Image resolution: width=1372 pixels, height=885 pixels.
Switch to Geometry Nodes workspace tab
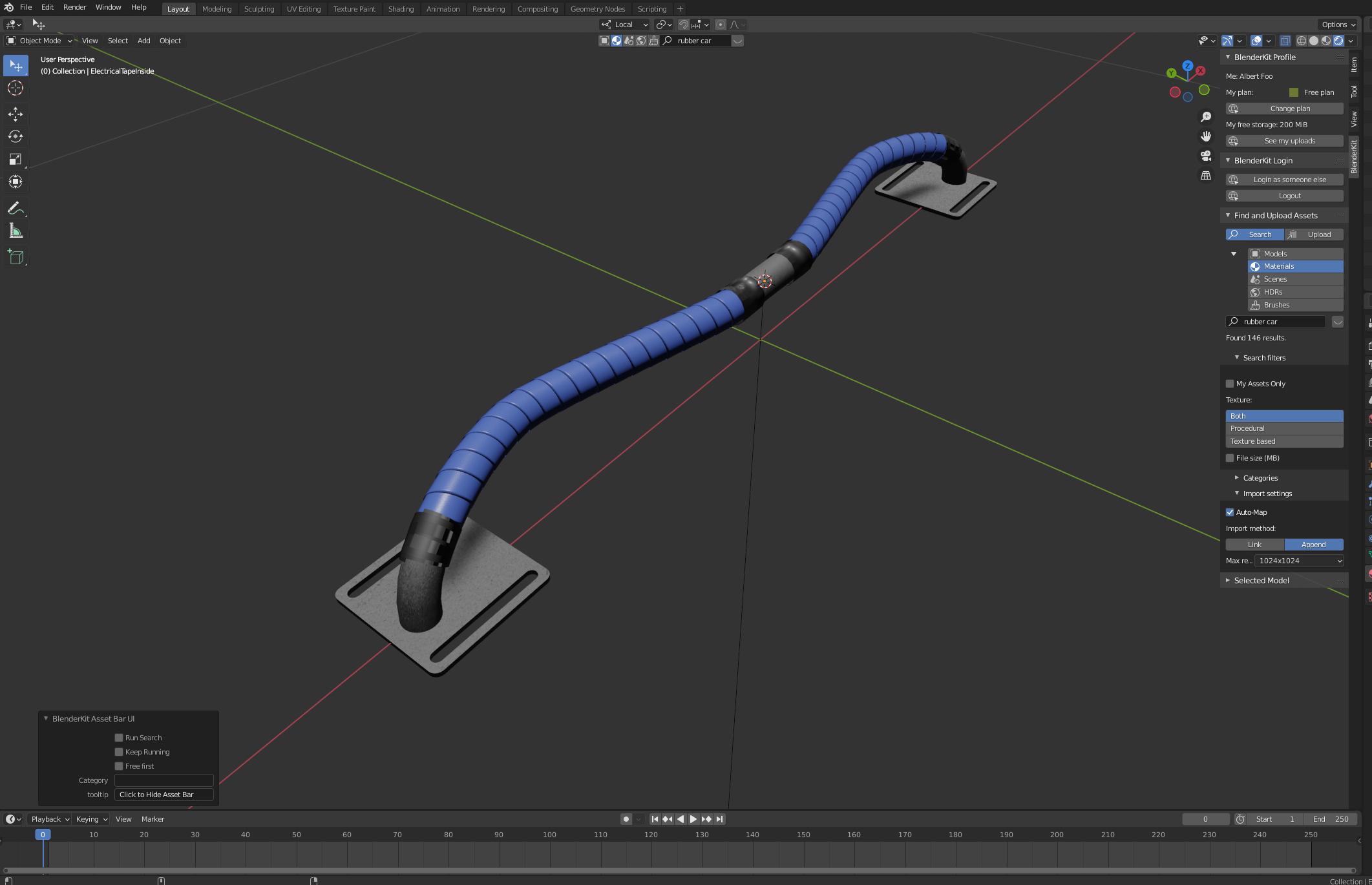597,9
